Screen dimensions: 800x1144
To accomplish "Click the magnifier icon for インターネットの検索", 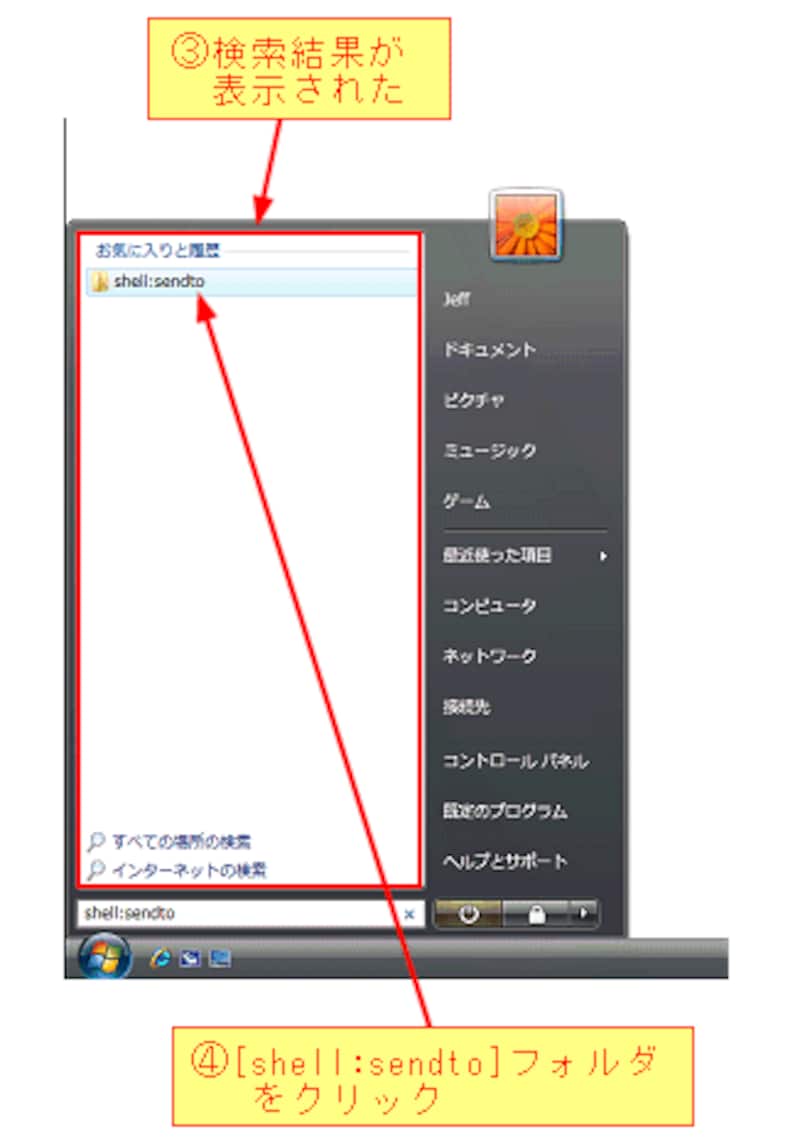I will (x=96, y=870).
